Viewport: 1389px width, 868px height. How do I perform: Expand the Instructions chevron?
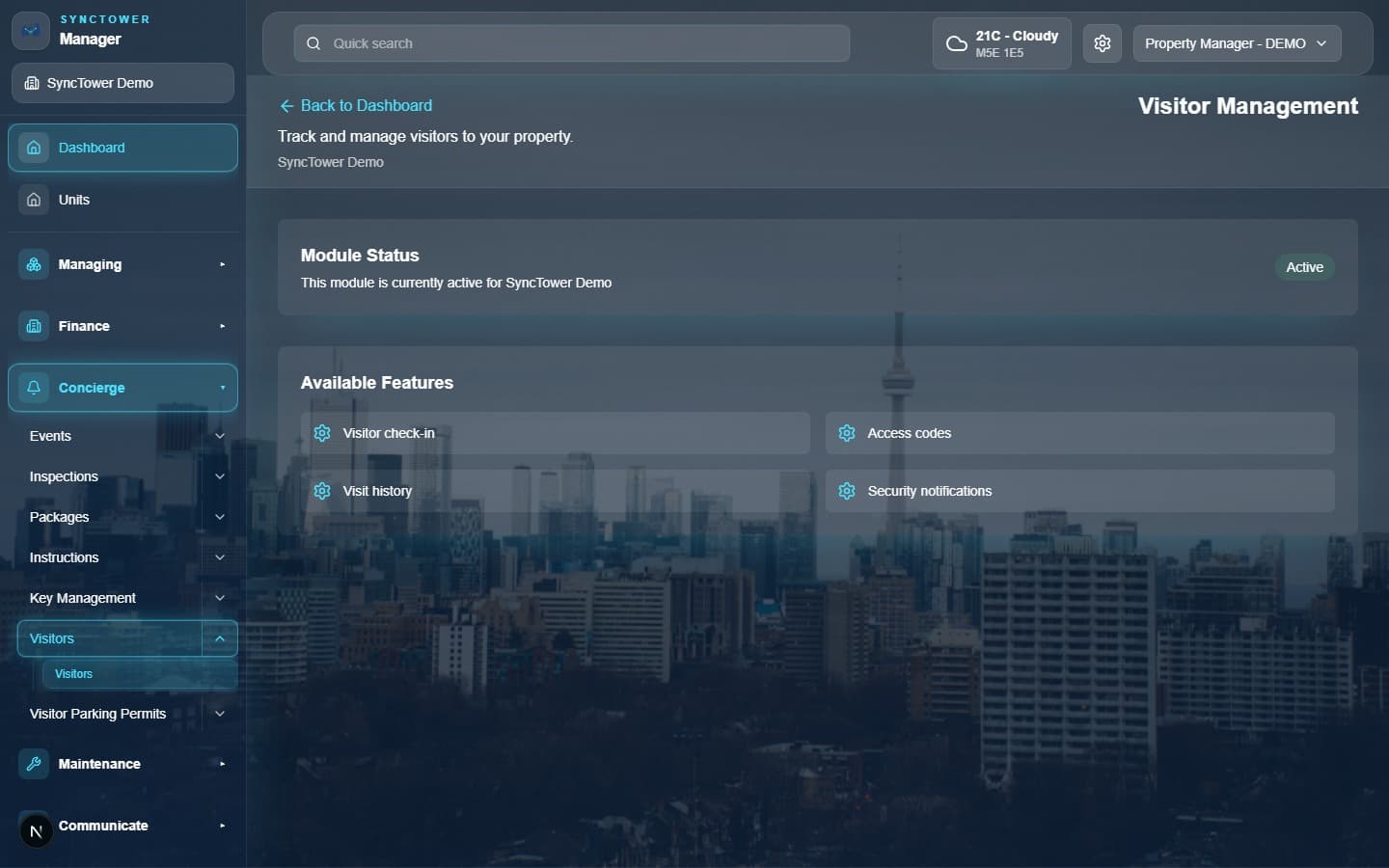pos(220,557)
